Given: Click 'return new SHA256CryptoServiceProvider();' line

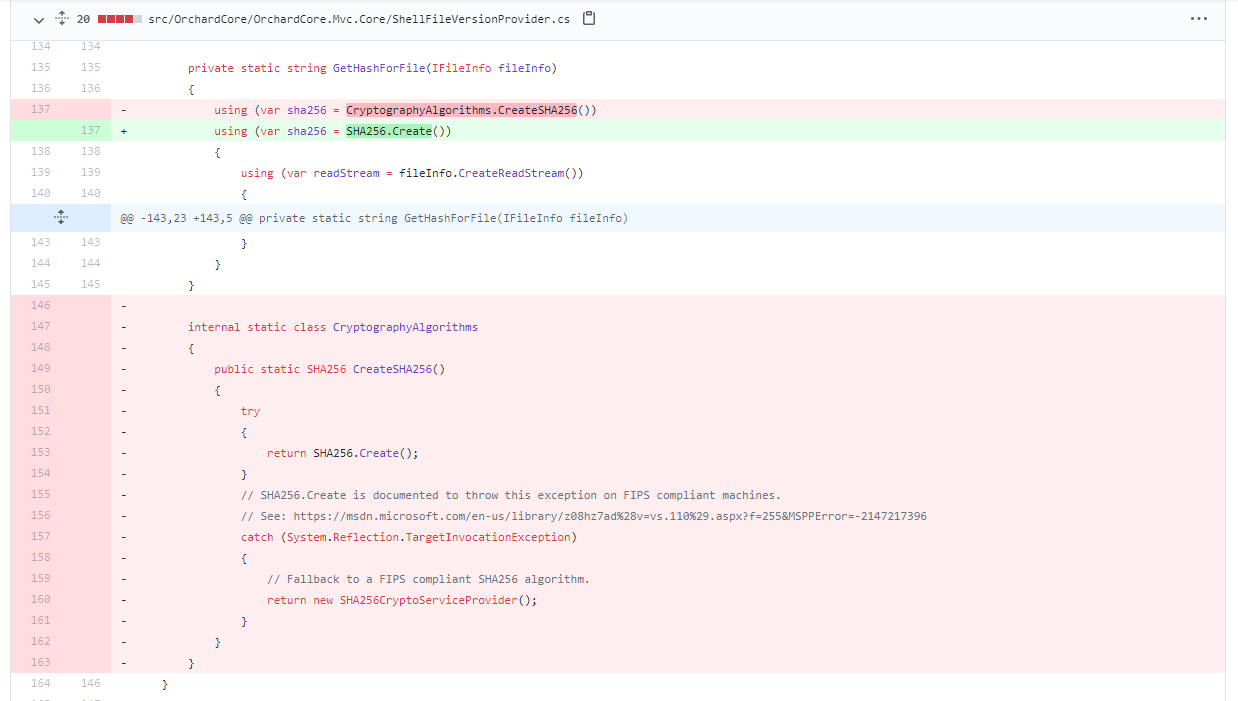Looking at the screenshot, I should click(x=402, y=600).
